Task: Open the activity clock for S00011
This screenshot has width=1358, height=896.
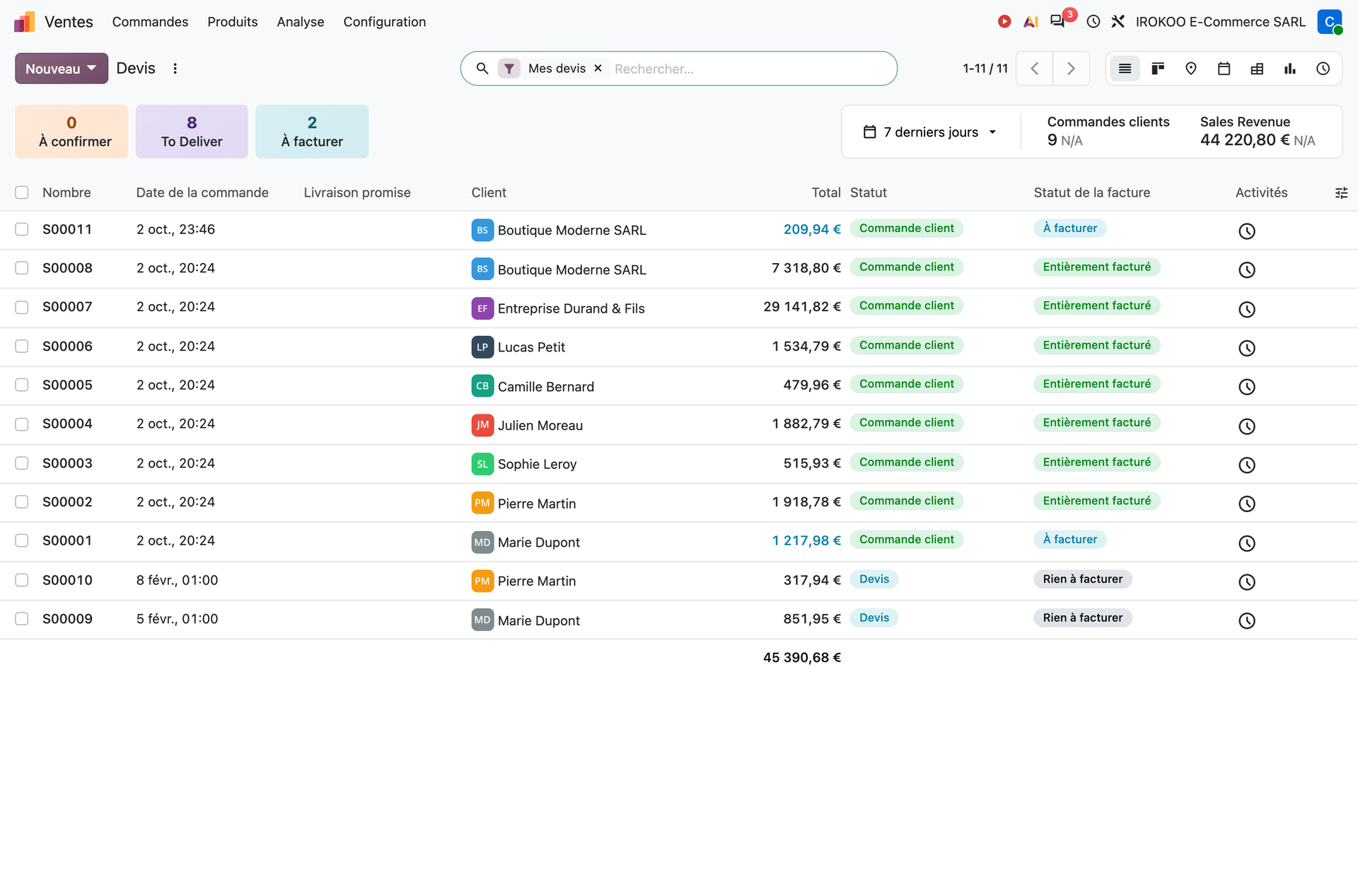Action: click(x=1247, y=231)
